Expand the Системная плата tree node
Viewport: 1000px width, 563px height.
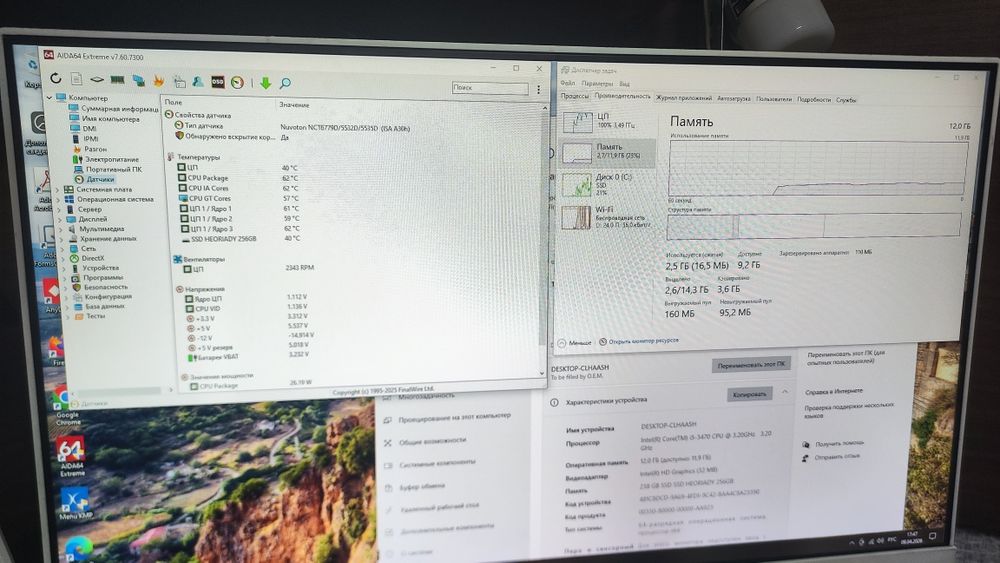57,189
